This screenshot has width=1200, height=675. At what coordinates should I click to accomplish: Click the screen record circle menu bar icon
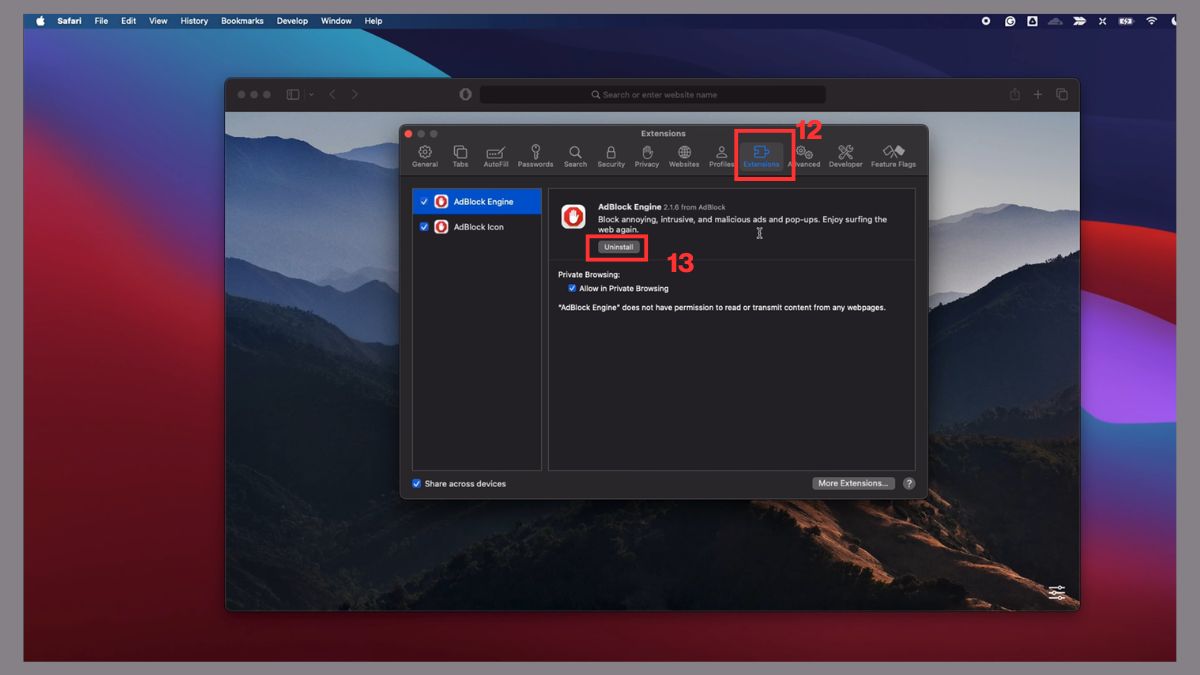tap(986, 21)
